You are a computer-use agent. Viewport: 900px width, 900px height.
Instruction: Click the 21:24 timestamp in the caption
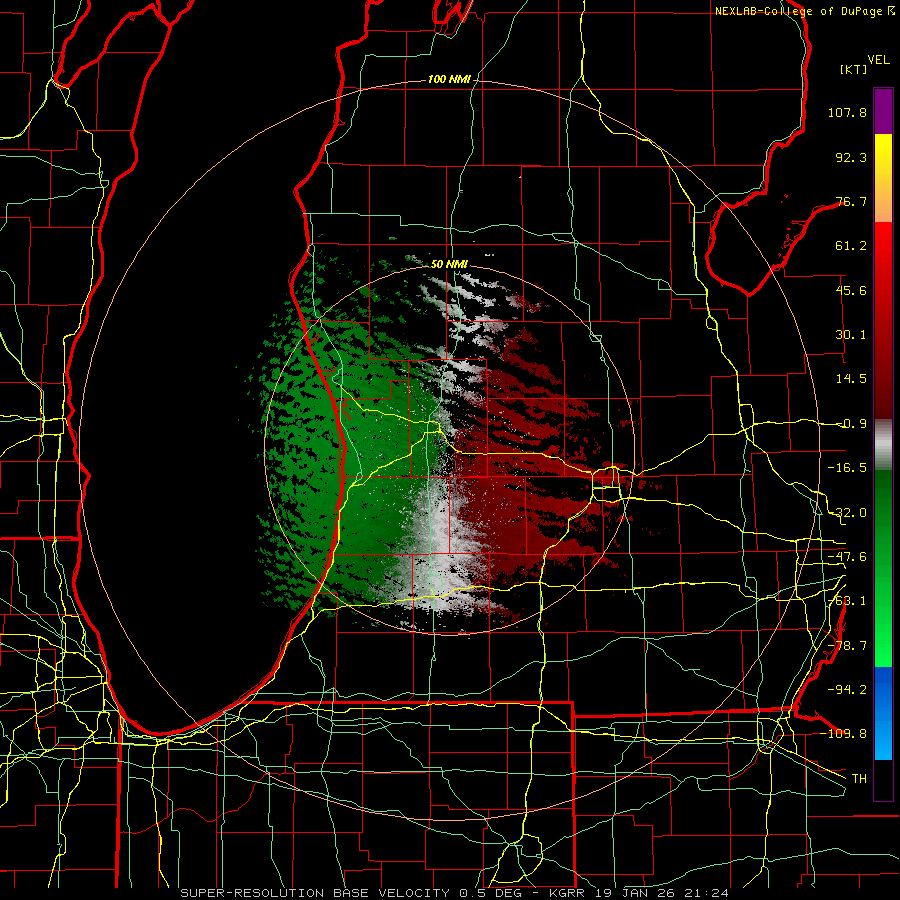(708, 893)
